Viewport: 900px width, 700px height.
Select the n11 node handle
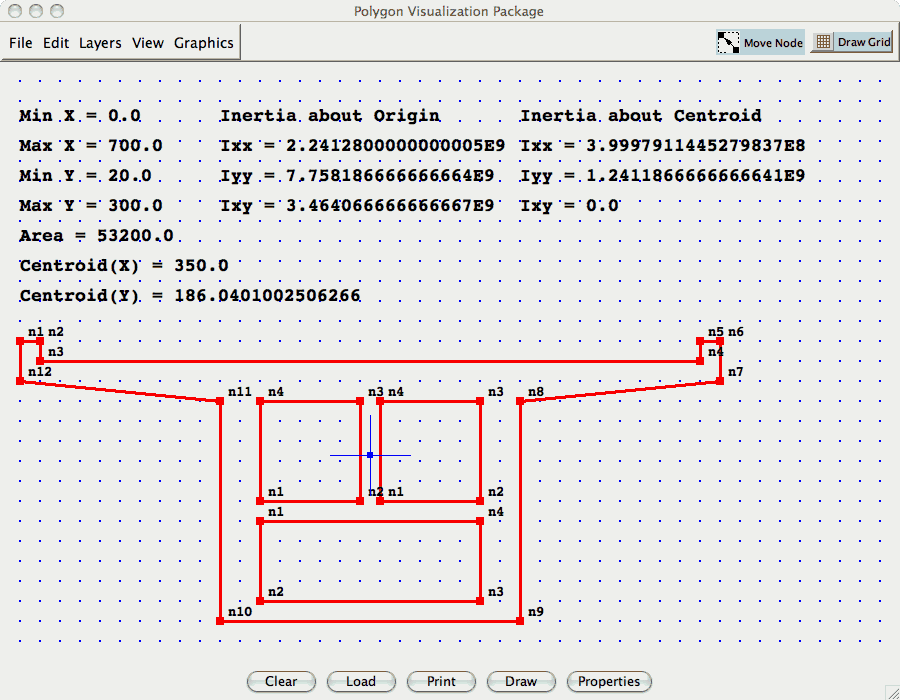coord(220,401)
